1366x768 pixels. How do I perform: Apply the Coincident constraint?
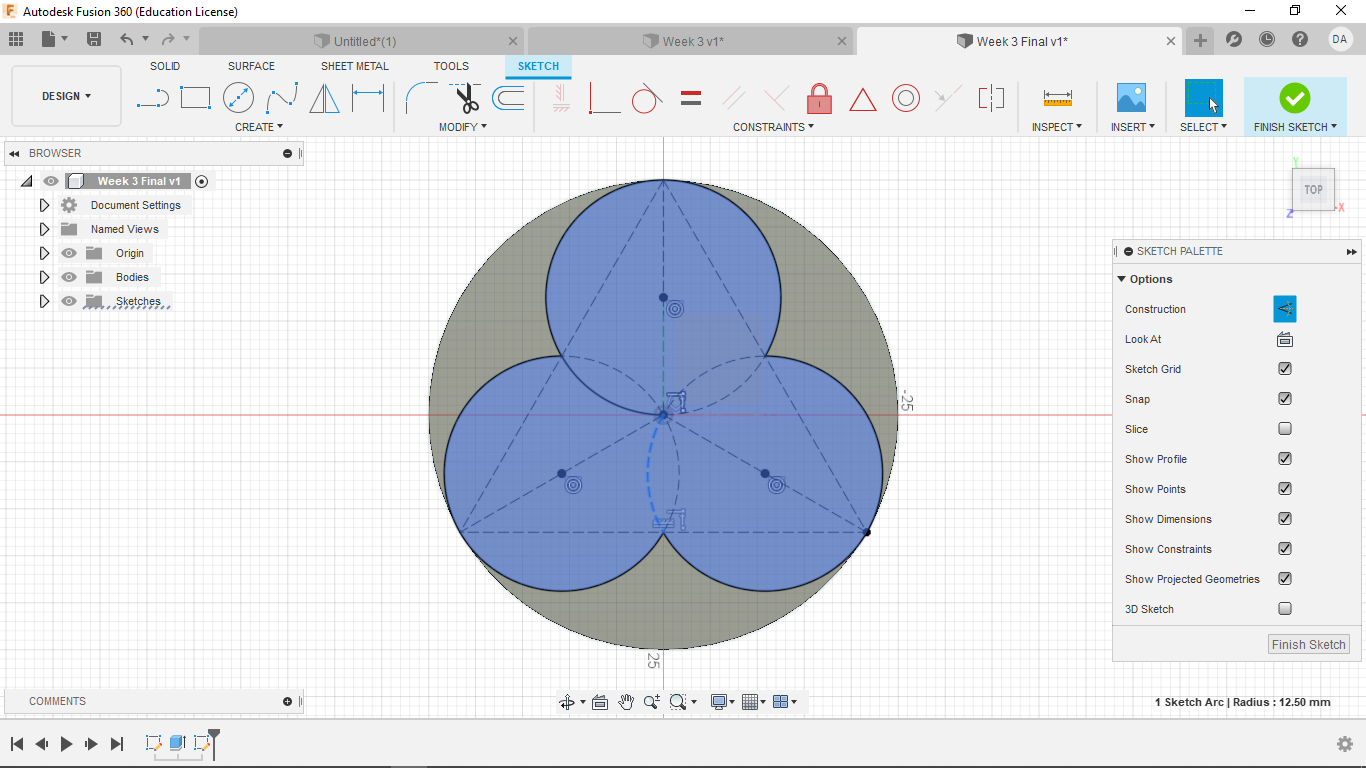604,98
